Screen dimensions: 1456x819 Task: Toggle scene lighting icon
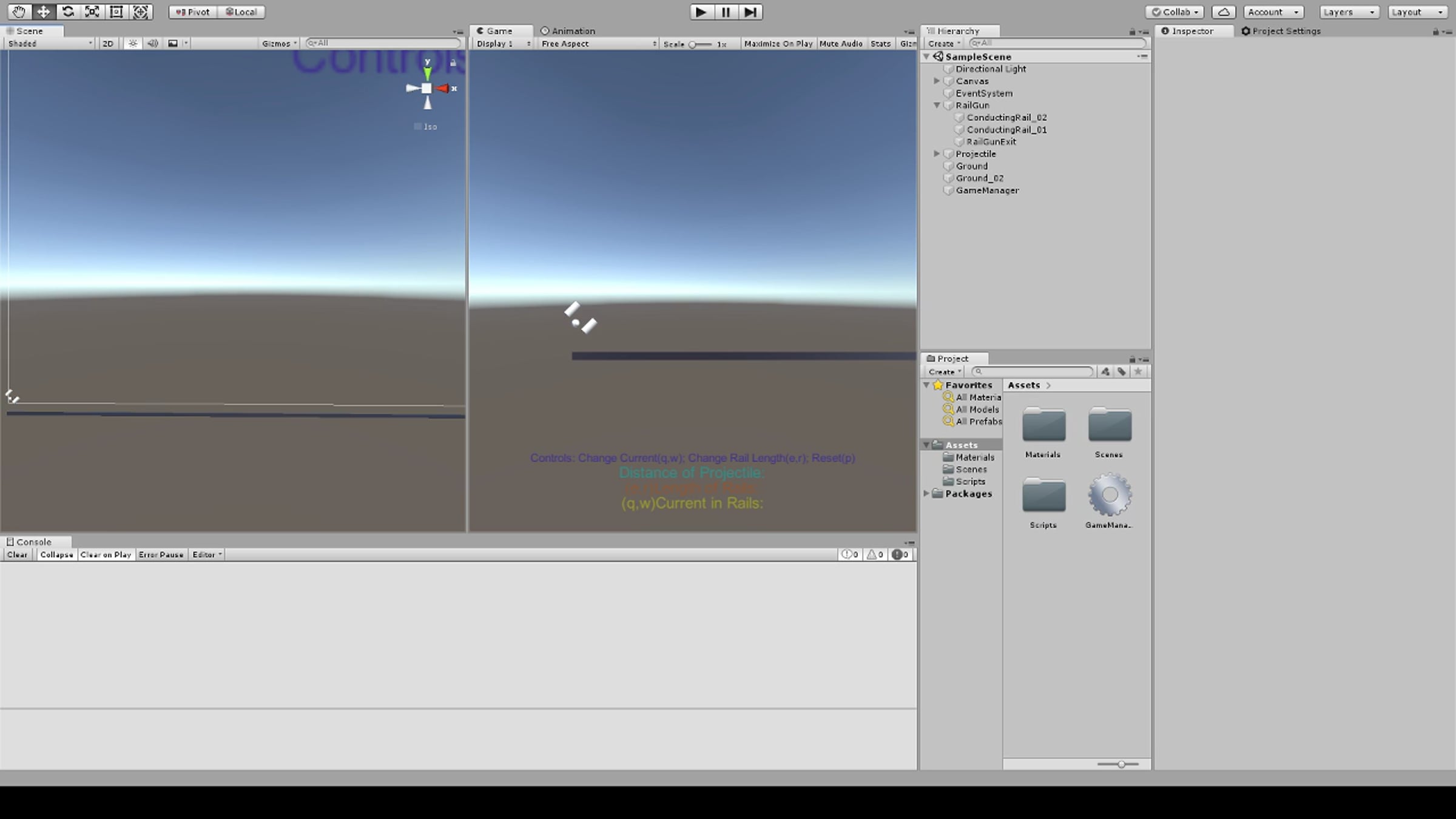(133, 44)
